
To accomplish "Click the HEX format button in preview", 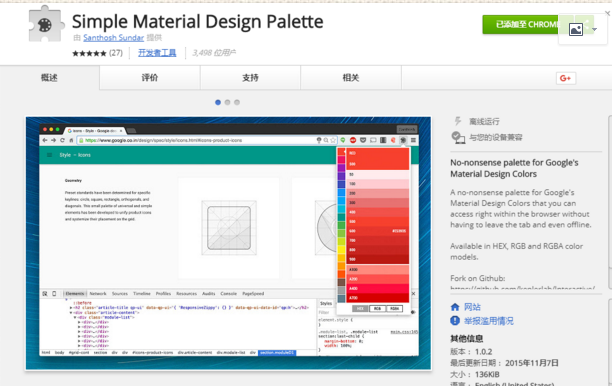I will click(360, 309).
